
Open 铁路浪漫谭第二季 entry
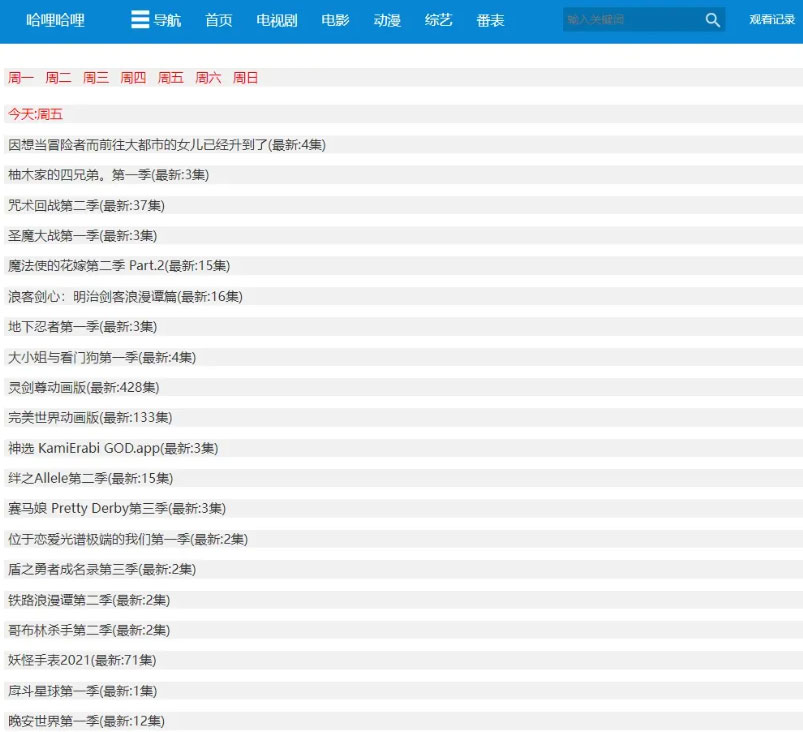(x=89, y=600)
